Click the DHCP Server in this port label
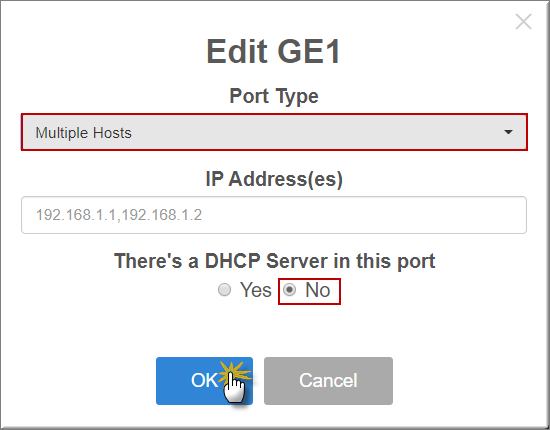Viewport: 550px width, 430px height. point(275,261)
